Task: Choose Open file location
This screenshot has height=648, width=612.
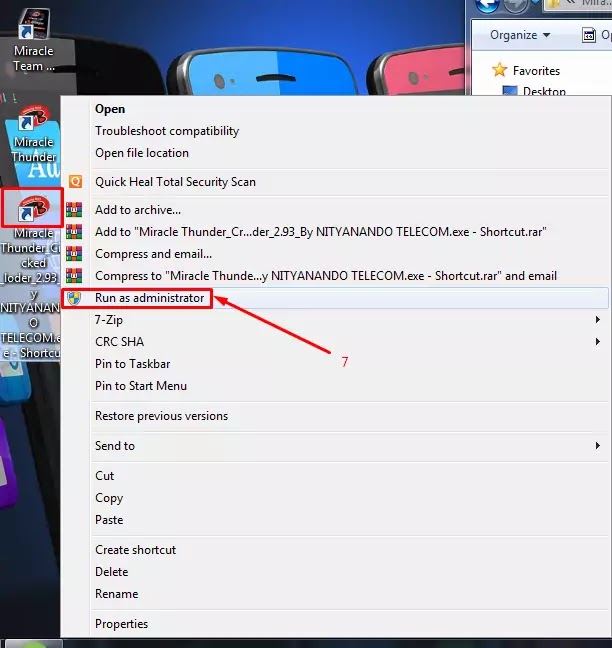Action: click(x=142, y=153)
